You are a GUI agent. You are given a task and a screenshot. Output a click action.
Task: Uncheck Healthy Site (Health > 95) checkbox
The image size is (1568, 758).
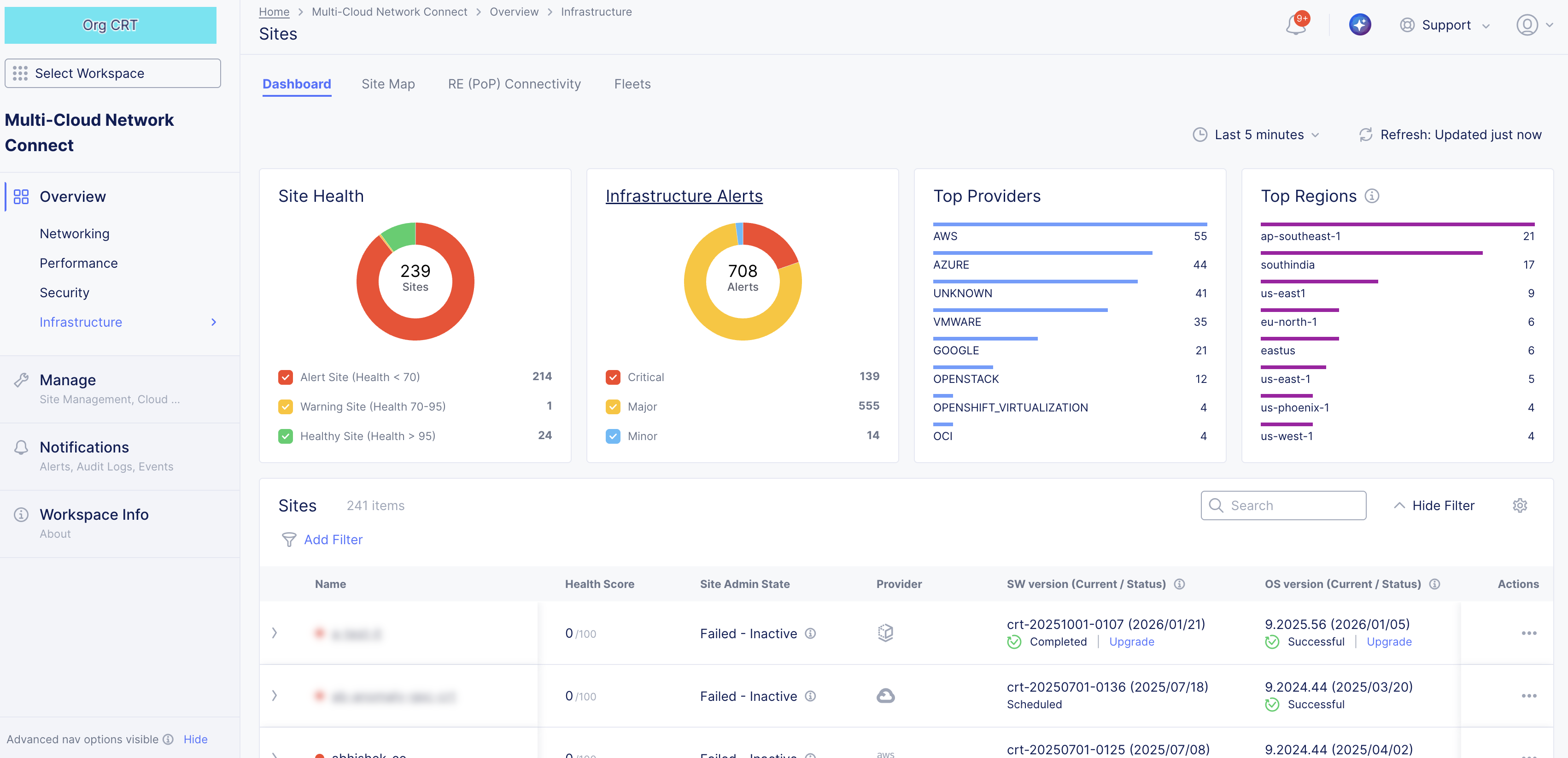coord(286,436)
